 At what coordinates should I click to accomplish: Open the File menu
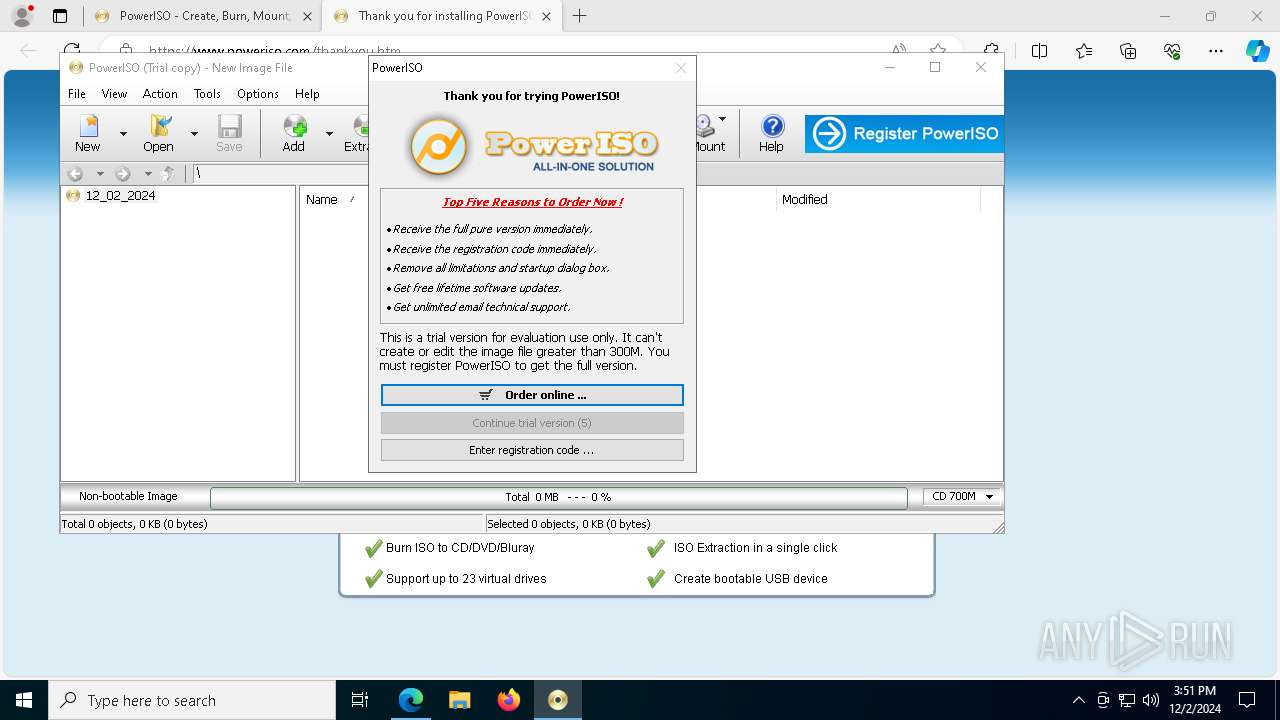77,94
